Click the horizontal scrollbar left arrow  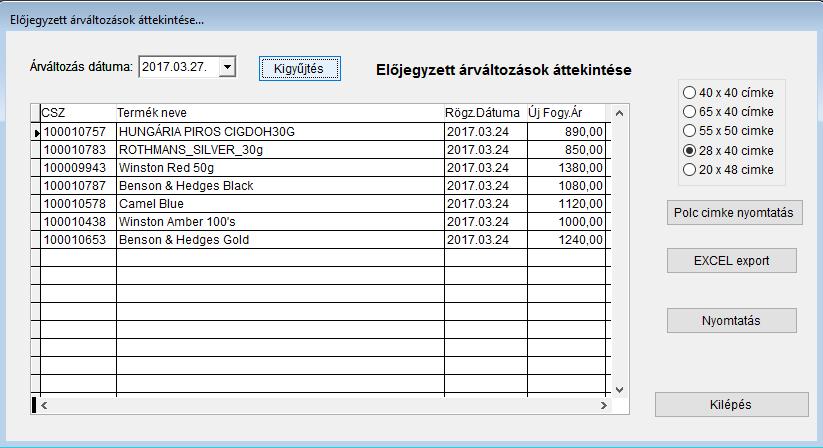click(x=44, y=406)
